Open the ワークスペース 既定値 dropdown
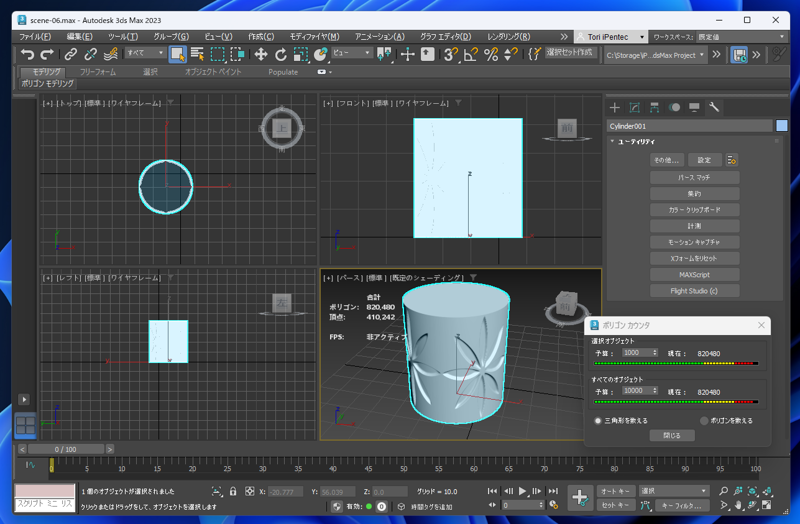The width and height of the screenshot is (800, 524). pyautogui.click(x=741, y=37)
